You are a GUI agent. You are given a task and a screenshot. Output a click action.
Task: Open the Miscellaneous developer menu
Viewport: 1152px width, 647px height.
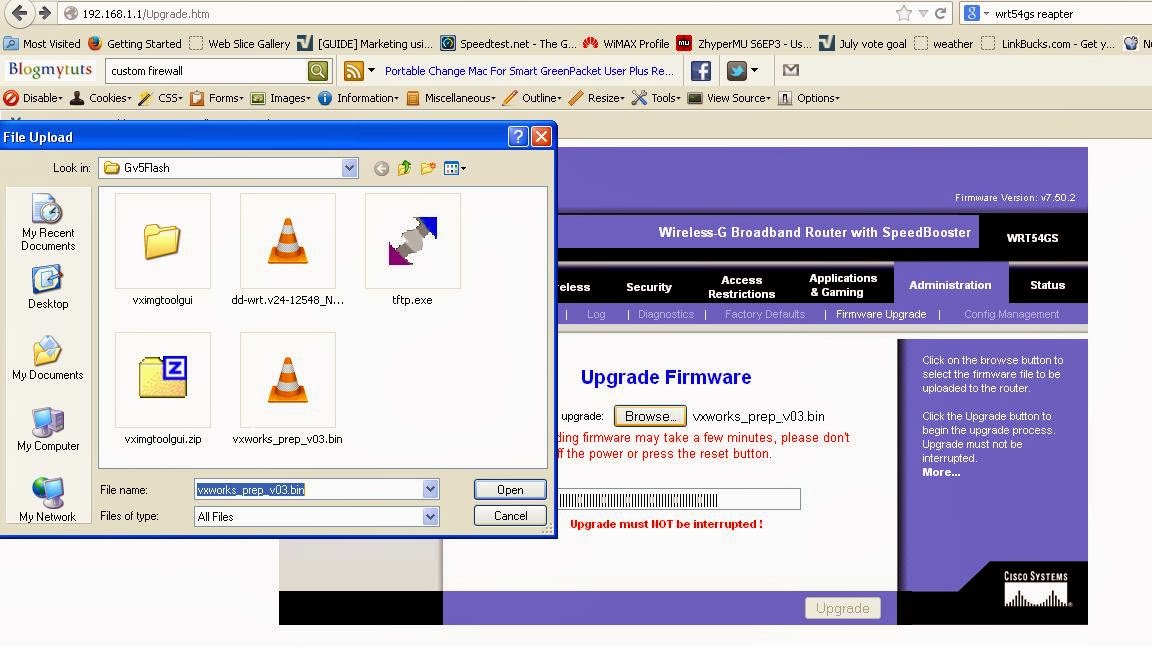[x=451, y=98]
